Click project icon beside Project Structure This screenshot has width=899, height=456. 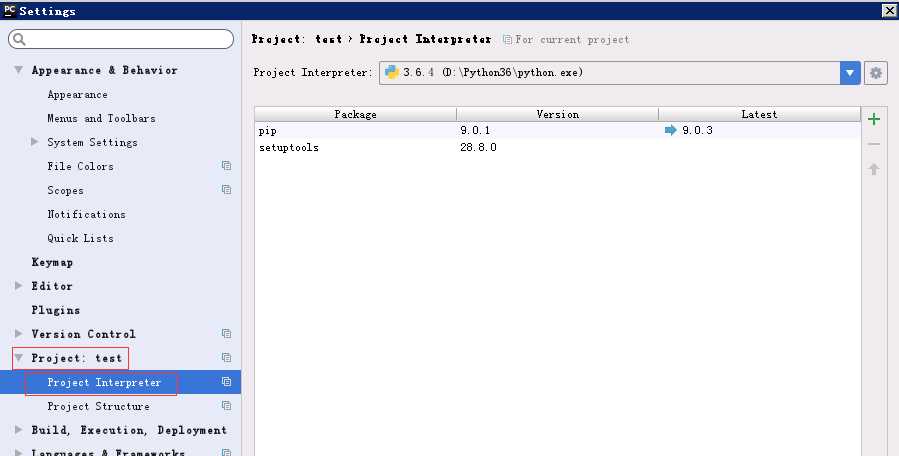pos(226,406)
